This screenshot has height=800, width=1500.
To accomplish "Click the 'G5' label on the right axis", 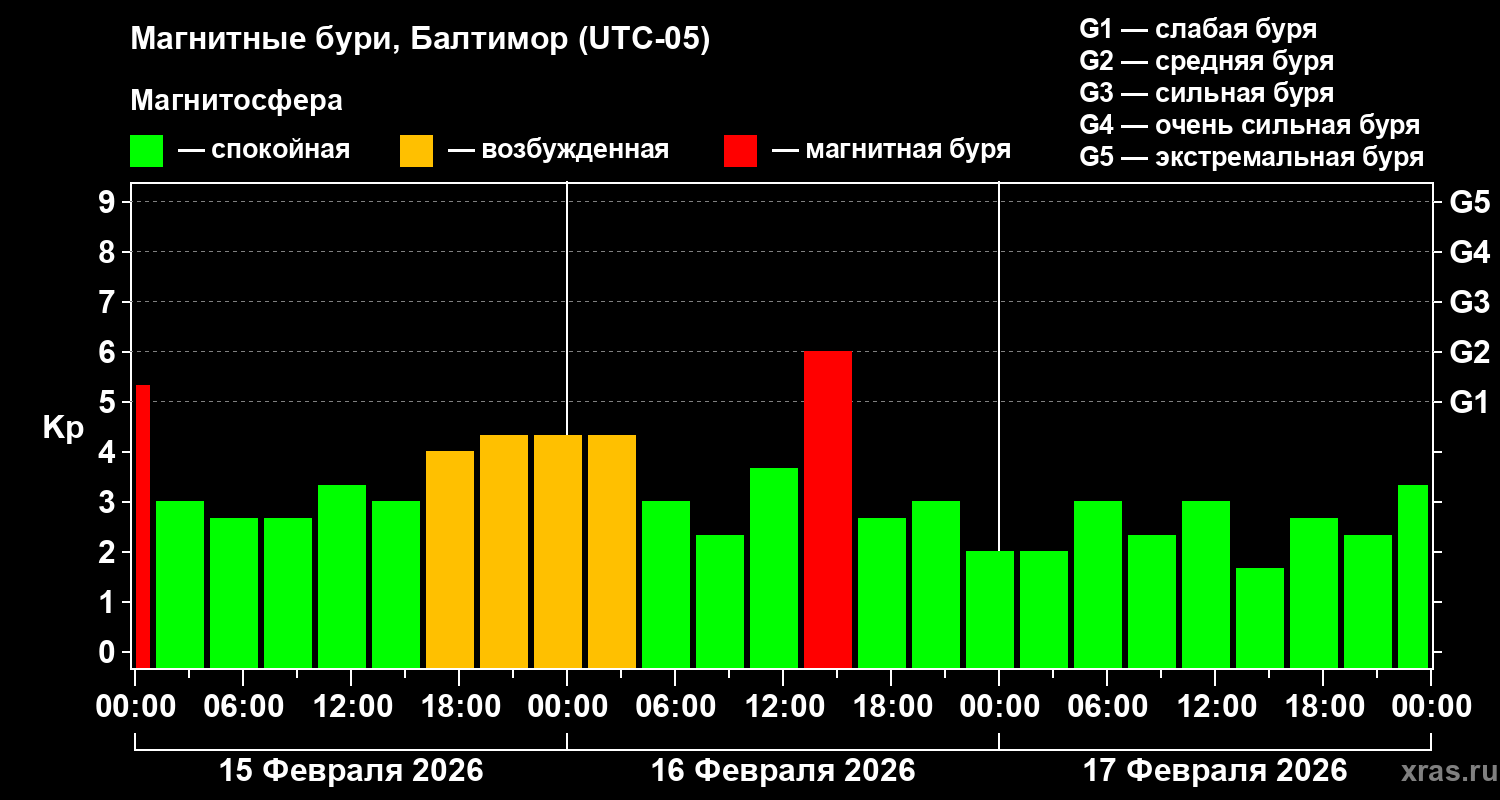I will point(1469,202).
